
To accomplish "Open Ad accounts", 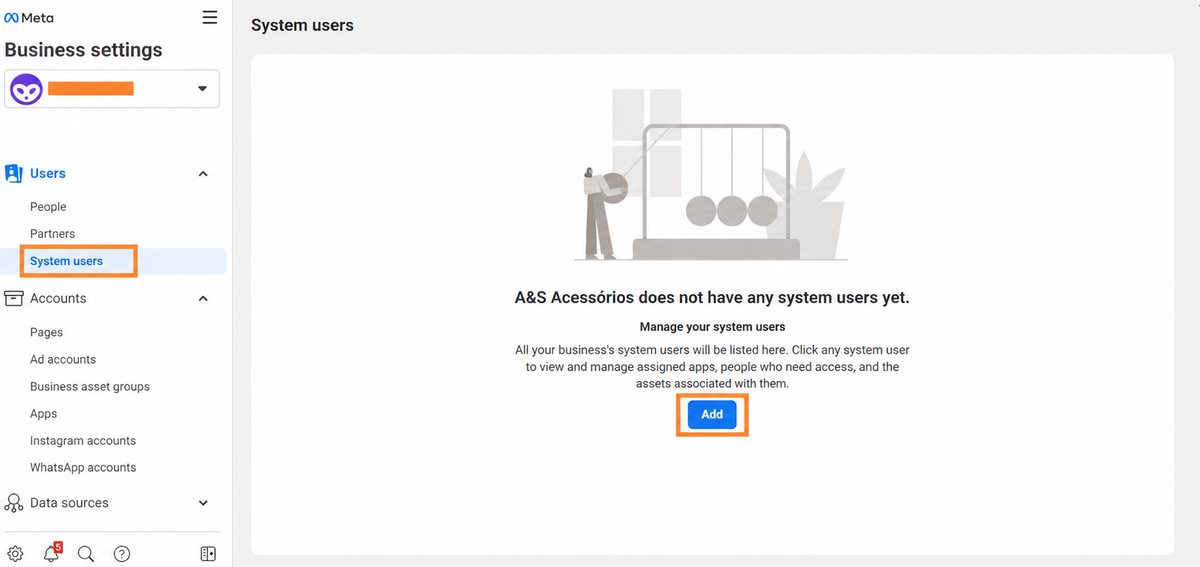I will click(63, 359).
